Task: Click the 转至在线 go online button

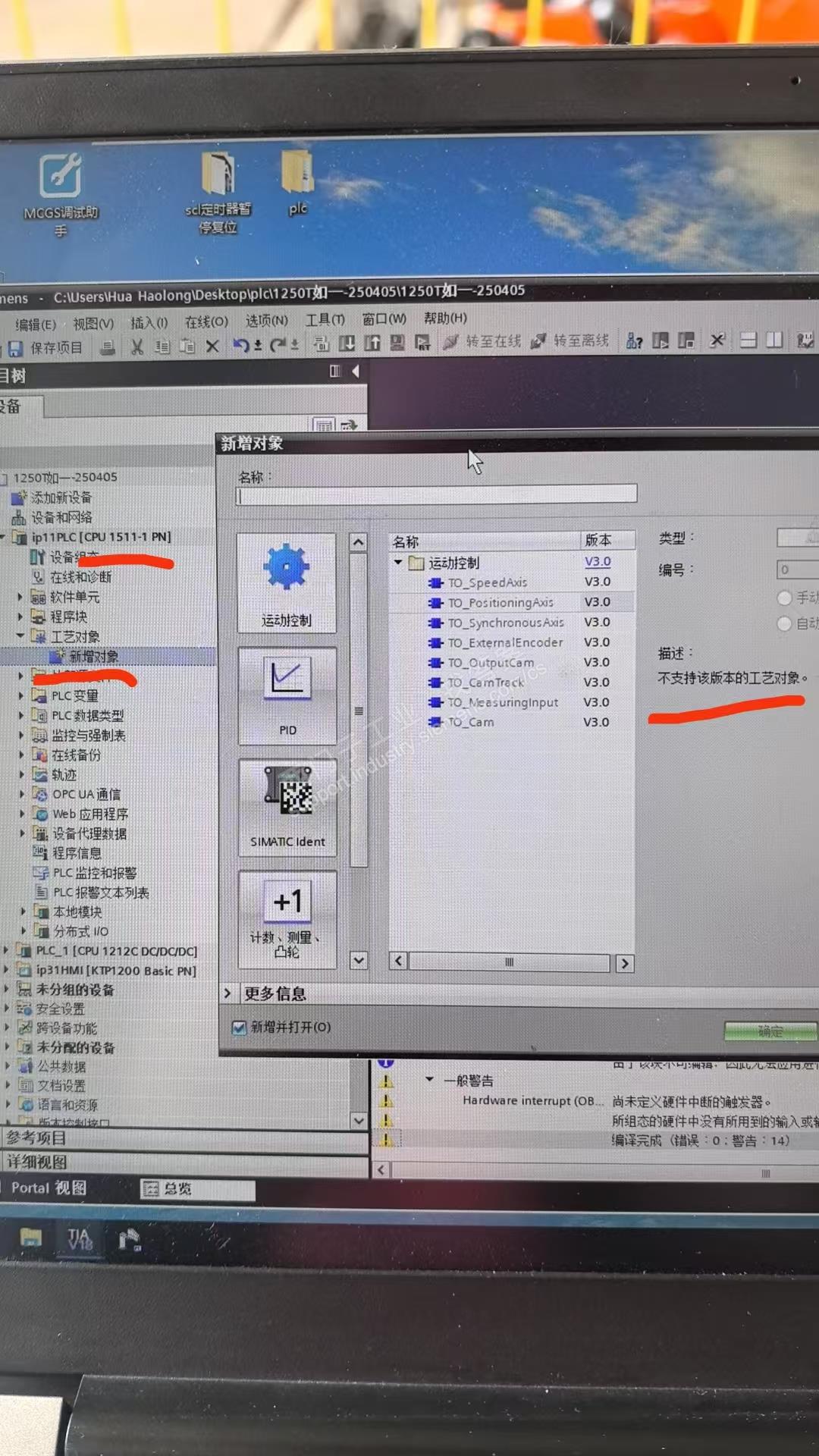Action: [x=483, y=341]
